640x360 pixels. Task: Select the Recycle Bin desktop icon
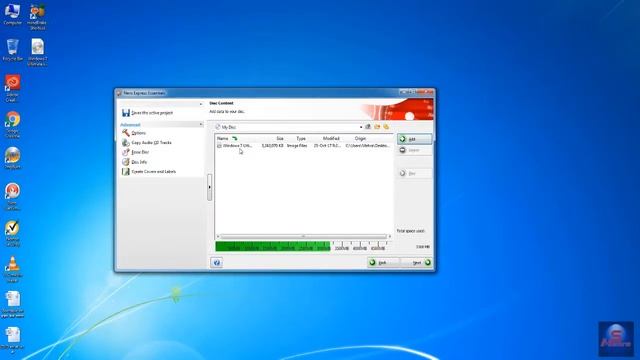[13, 50]
